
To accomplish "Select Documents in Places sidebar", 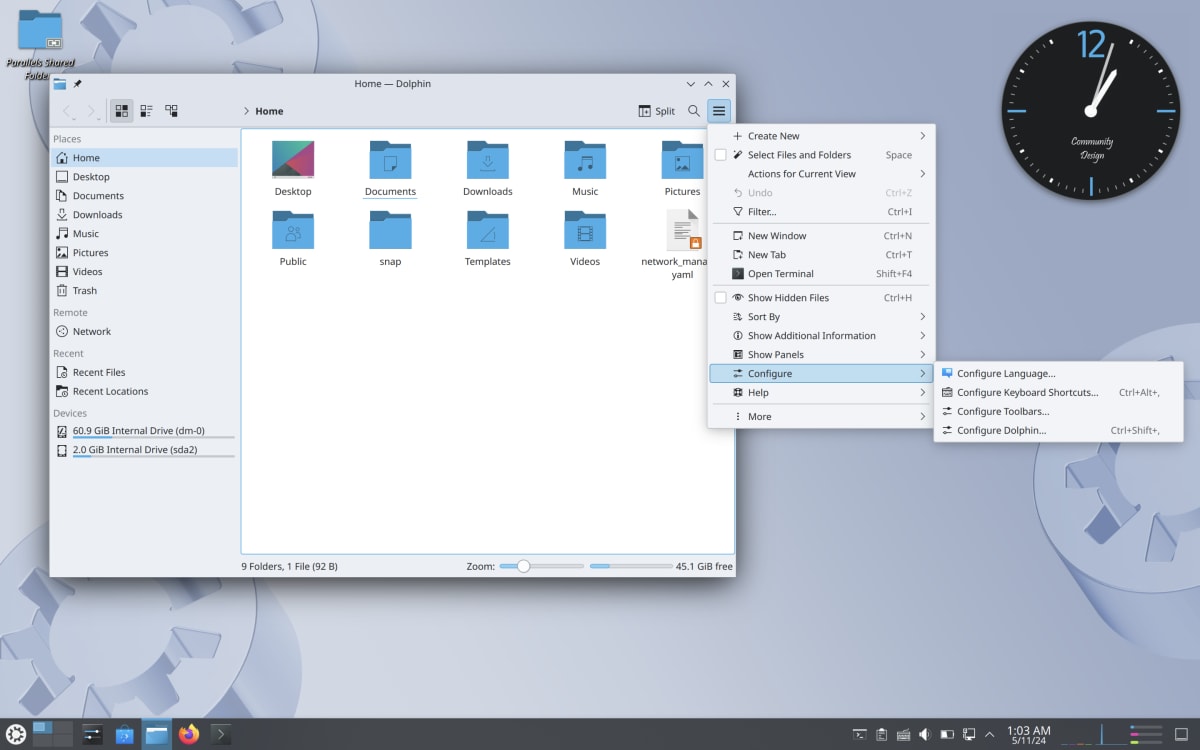I will point(144,196).
